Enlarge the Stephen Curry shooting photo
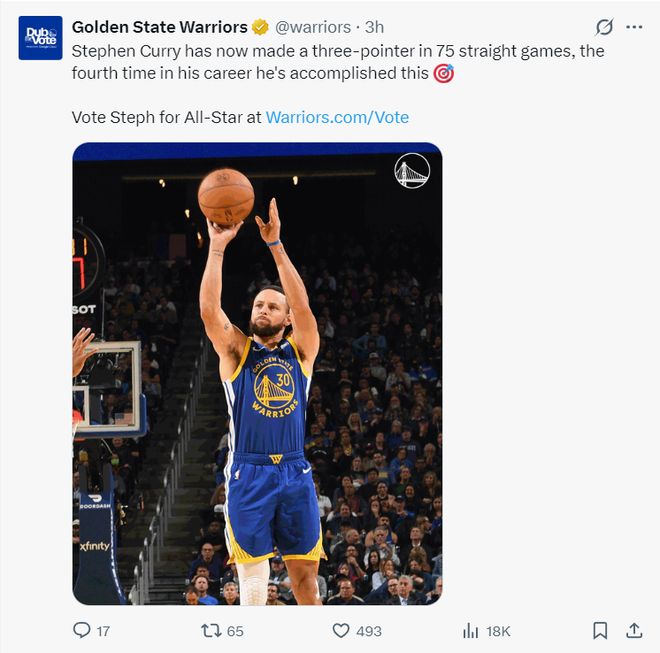 [x=257, y=400]
